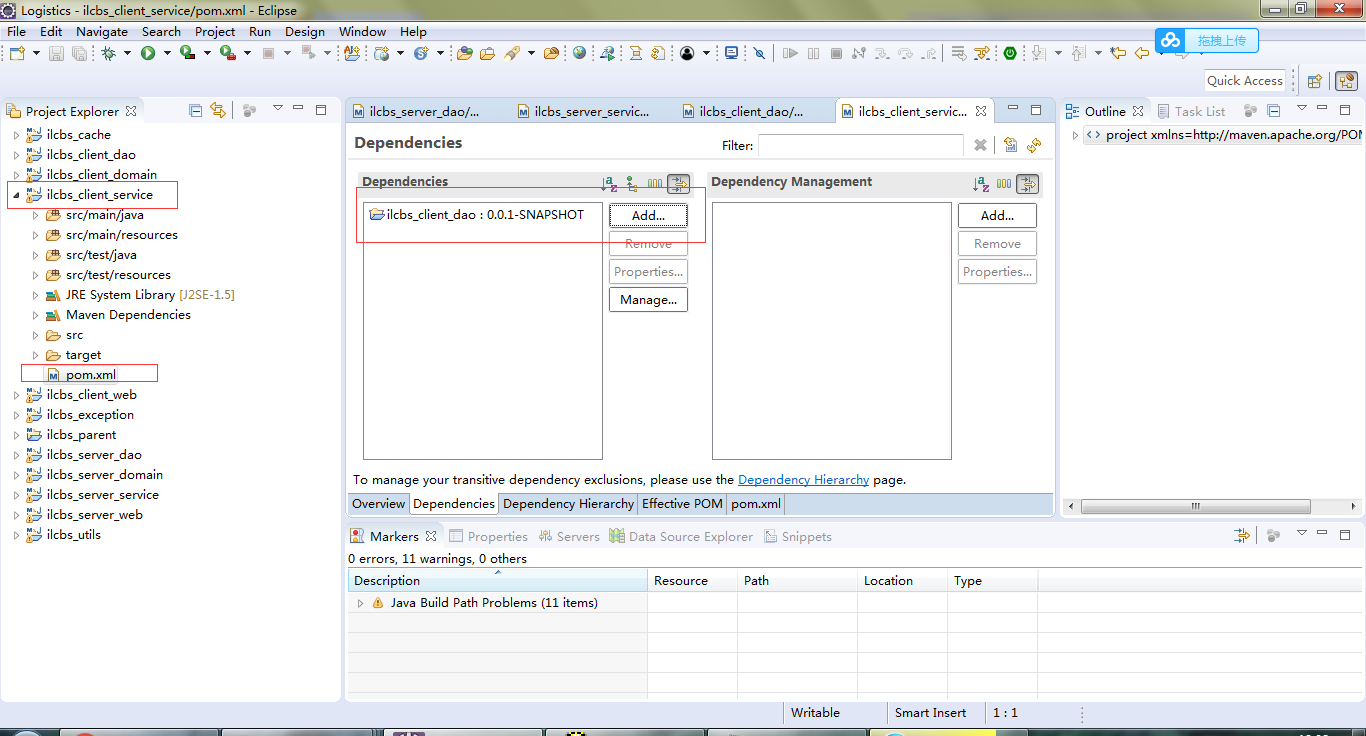Image resolution: width=1366 pixels, height=736 pixels.
Task: Open the Navigate menu
Action: click(x=102, y=31)
